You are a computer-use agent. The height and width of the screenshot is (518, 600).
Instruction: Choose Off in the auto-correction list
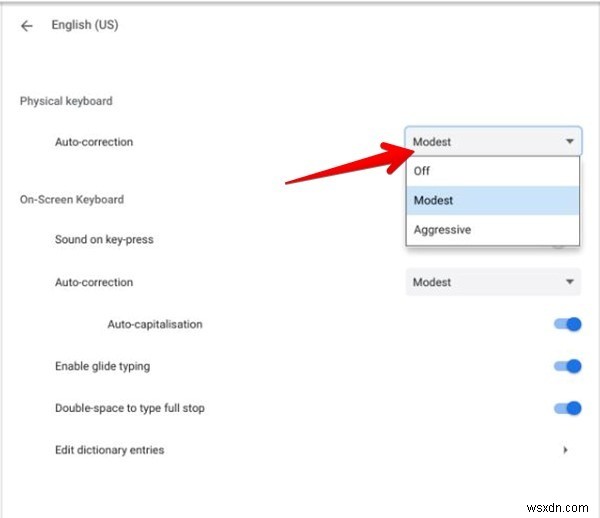(x=493, y=171)
